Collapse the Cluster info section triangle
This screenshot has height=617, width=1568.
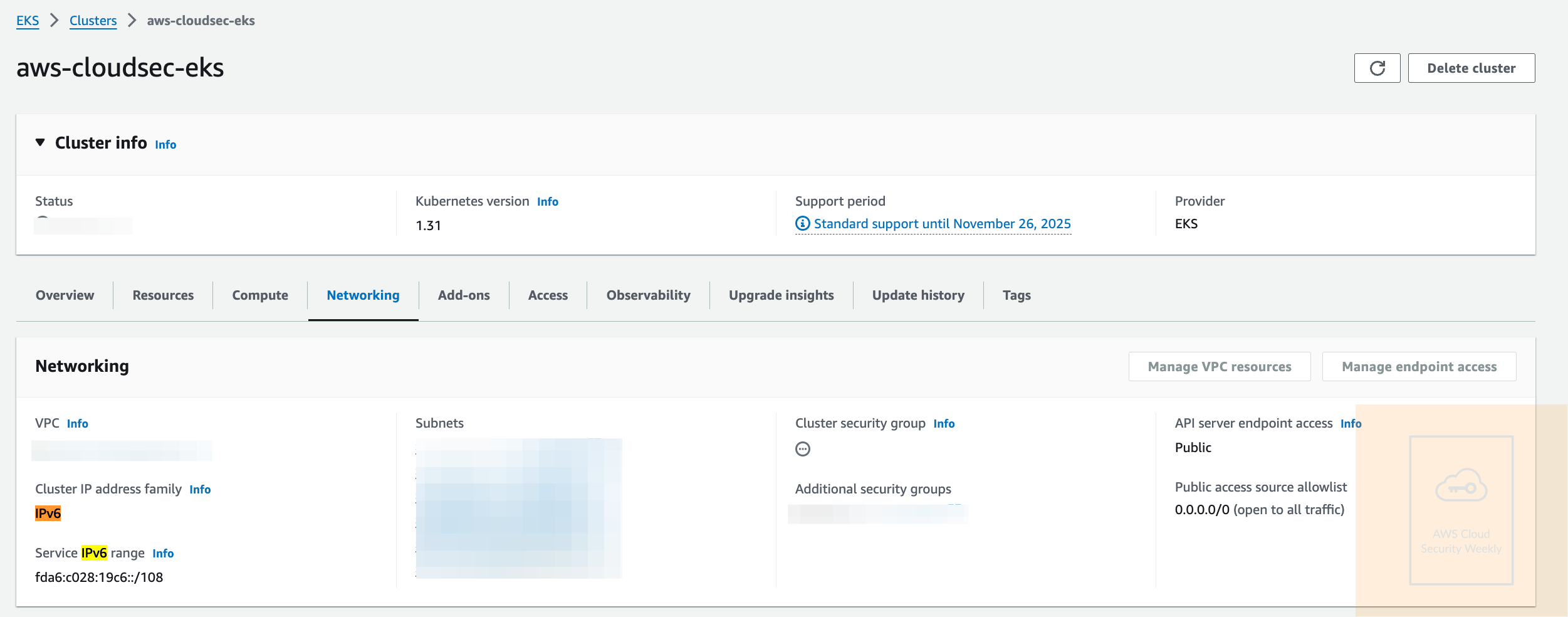pyautogui.click(x=40, y=143)
